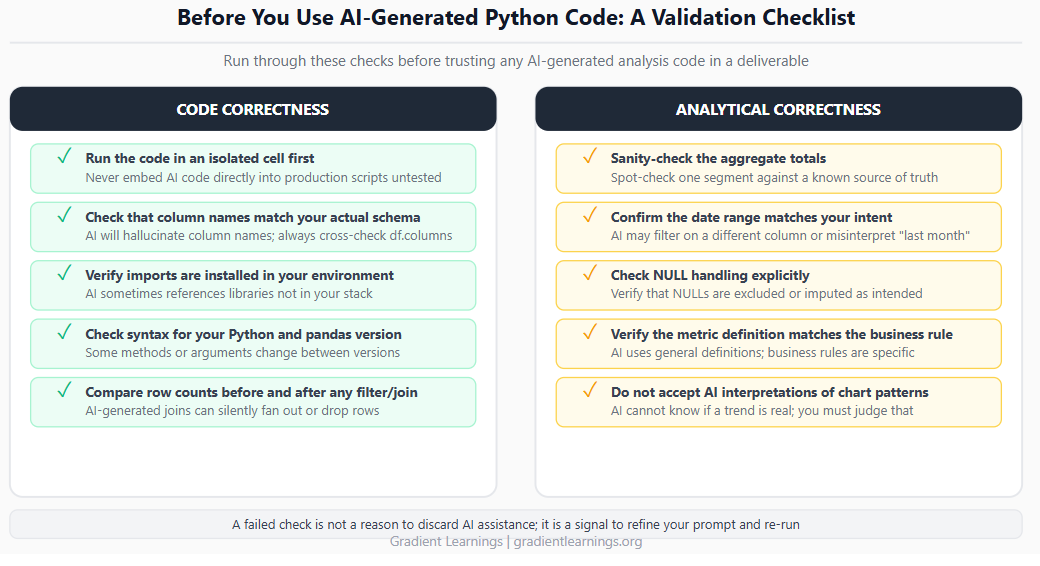Click the orange tick for 'Verify the metric definition'
The height and width of the screenshot is (566, 1040).
click(590, 332)
